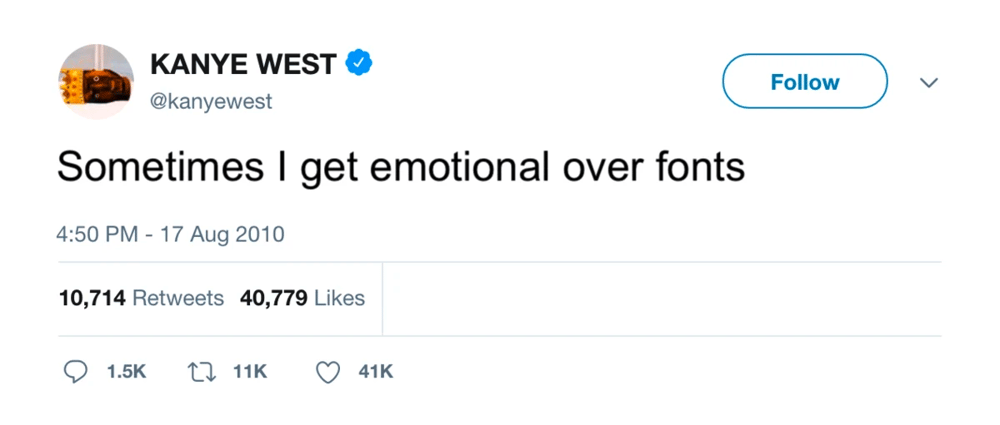Expand the chevron menu beside Follow
This screenshot has width=1000, height=425.
pyautogui.click(x=929, y=82)
